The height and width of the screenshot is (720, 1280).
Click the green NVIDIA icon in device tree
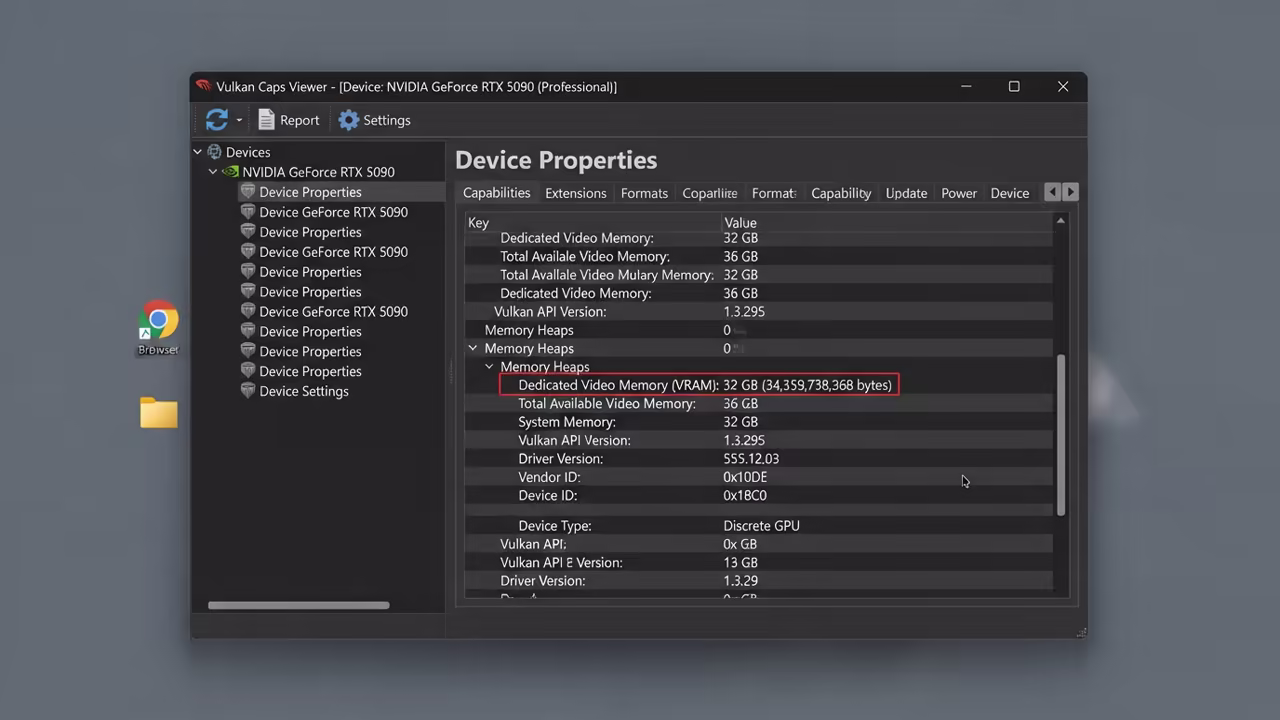click(x=230, y=172)
